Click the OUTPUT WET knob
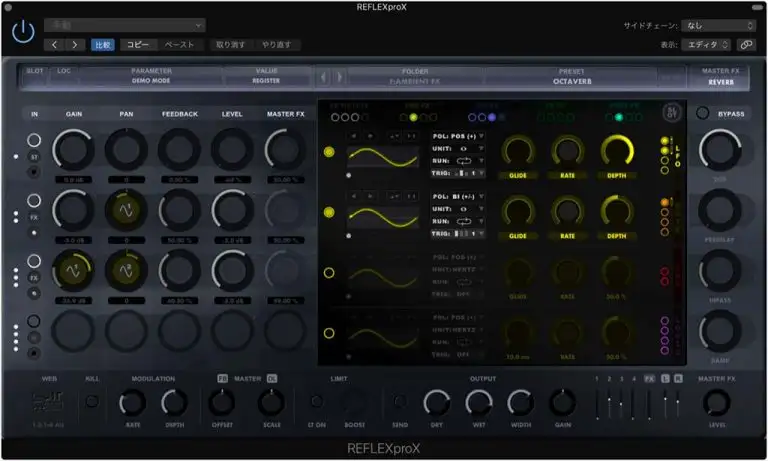 coord(479,403)
